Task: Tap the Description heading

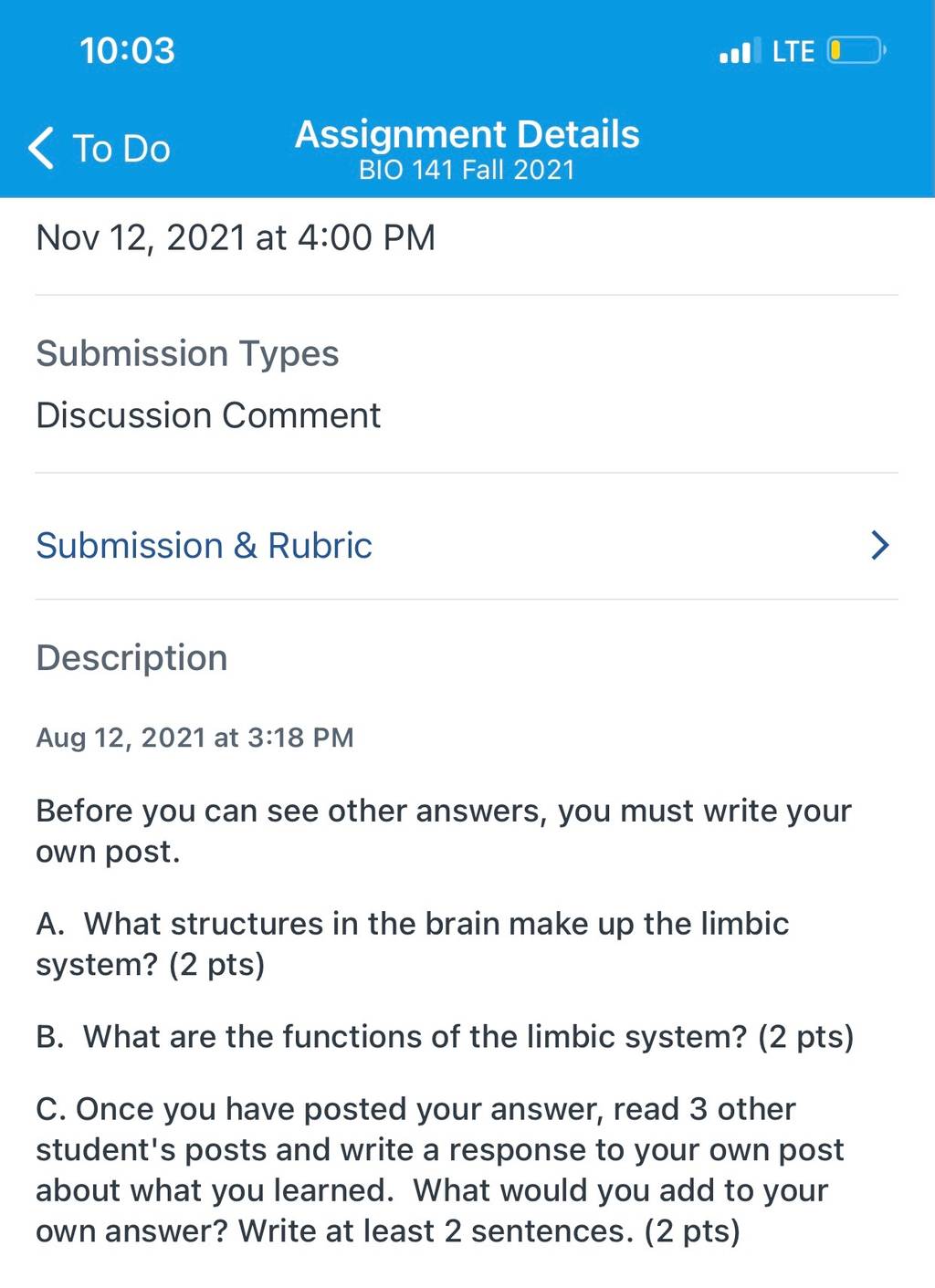Action: point(131,657)
